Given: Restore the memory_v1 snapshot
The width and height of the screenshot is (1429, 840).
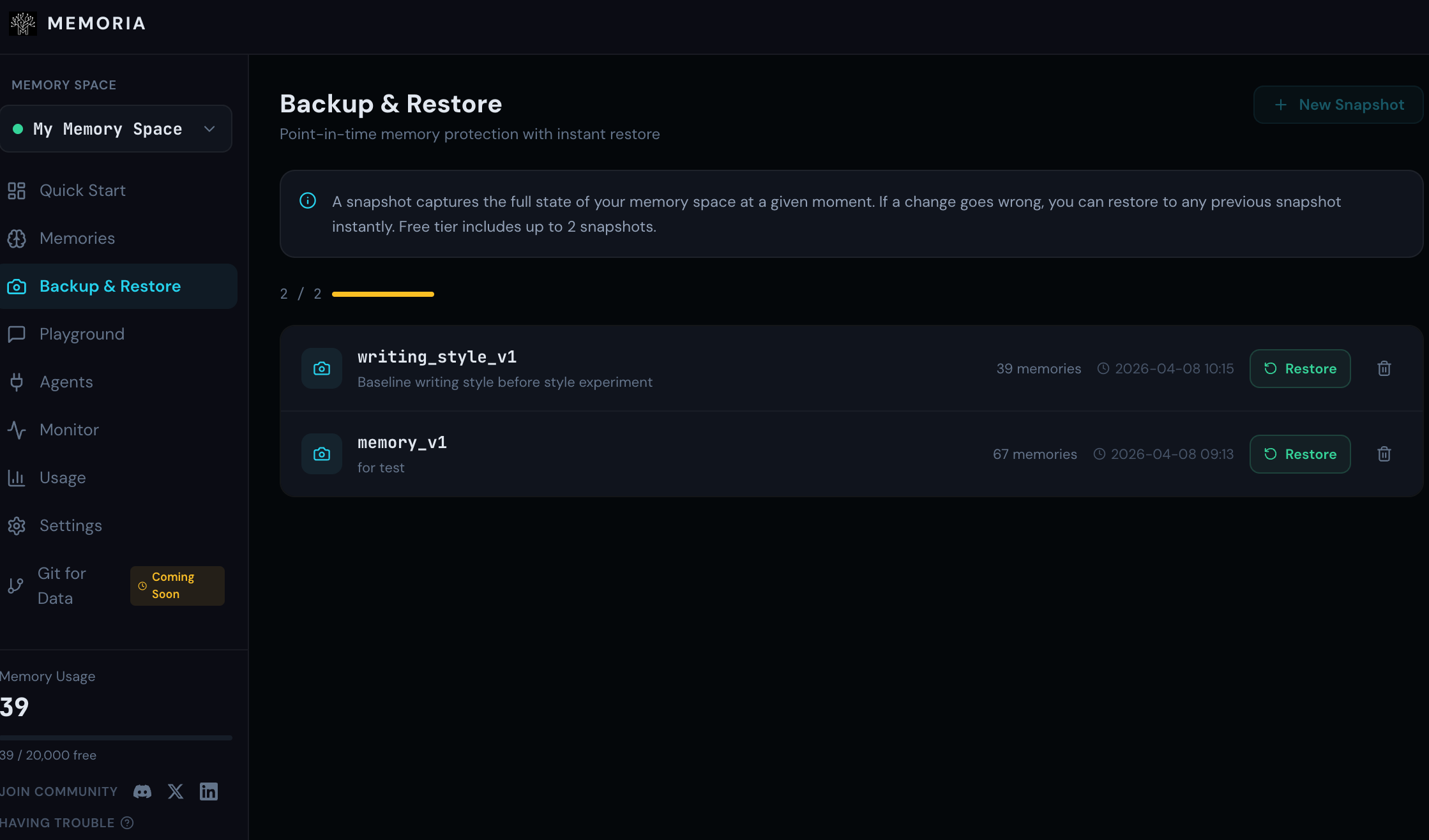Looking at the screenshot, I should point(1300,454).
